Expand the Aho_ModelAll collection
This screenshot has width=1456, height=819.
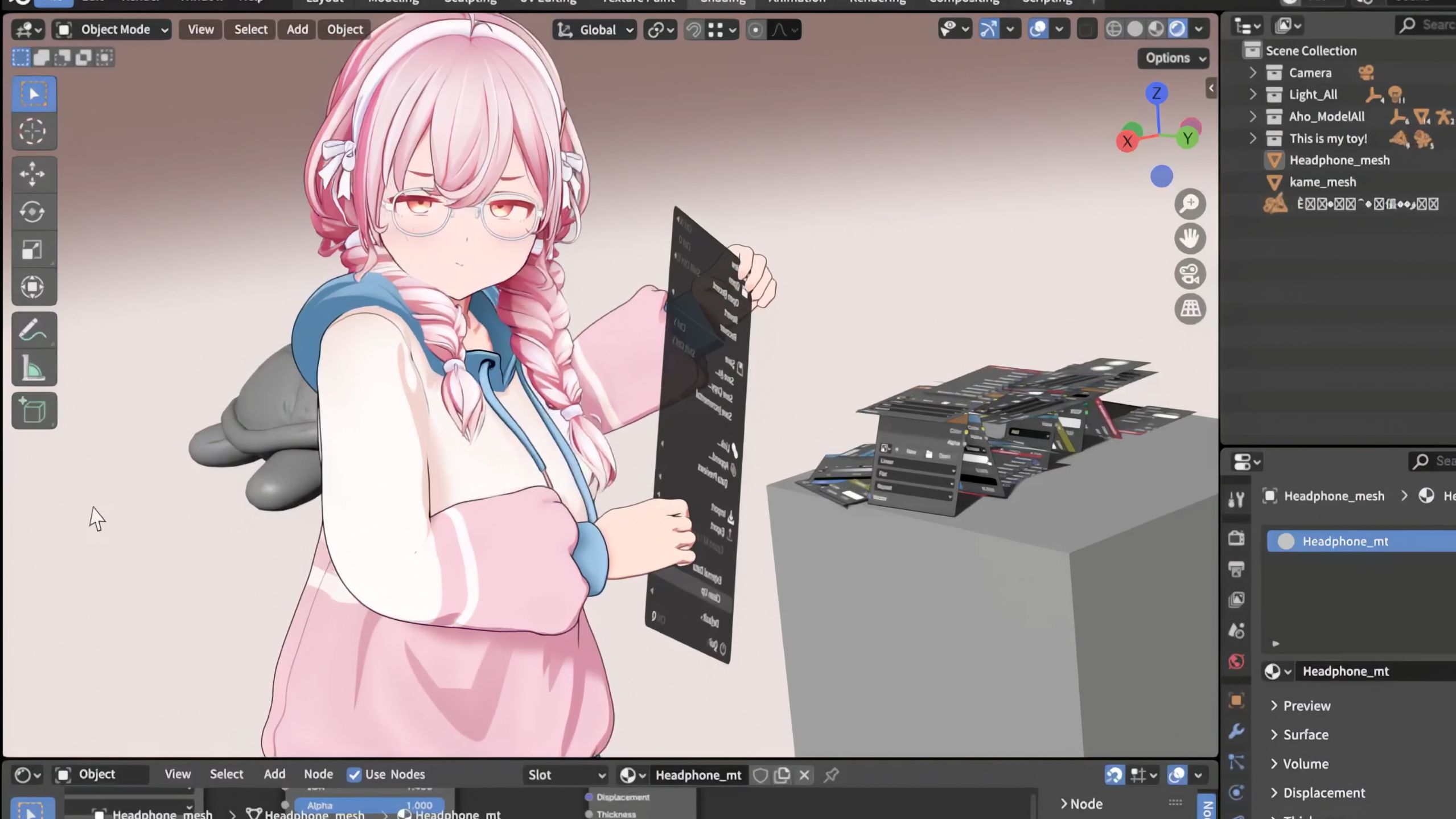click(1252, 117)
